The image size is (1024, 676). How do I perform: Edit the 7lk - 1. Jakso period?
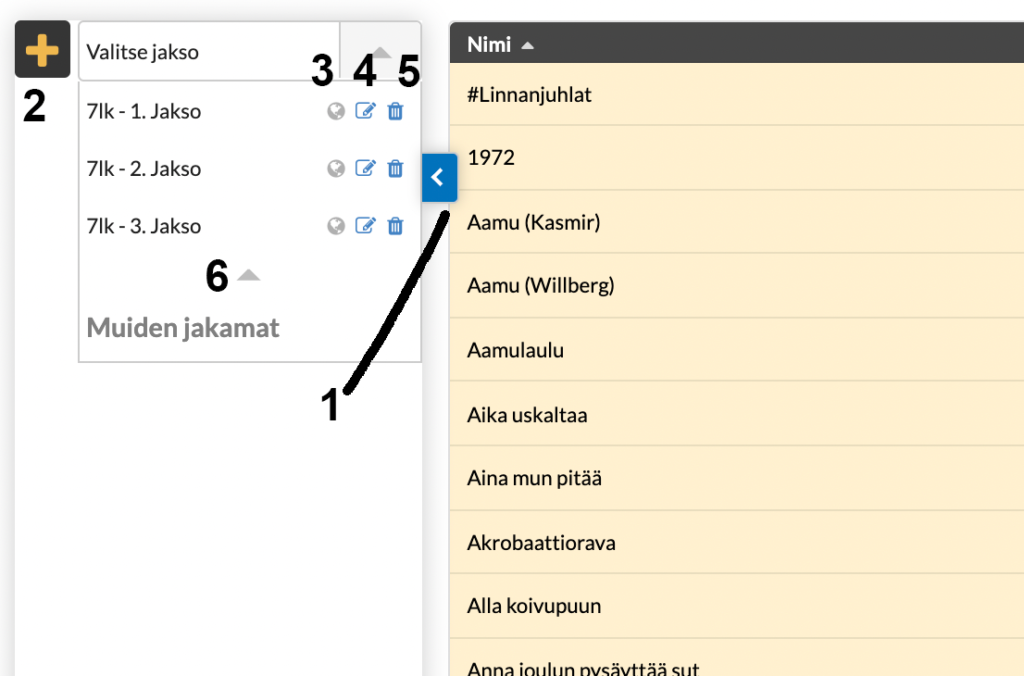(x=365, y=112)
